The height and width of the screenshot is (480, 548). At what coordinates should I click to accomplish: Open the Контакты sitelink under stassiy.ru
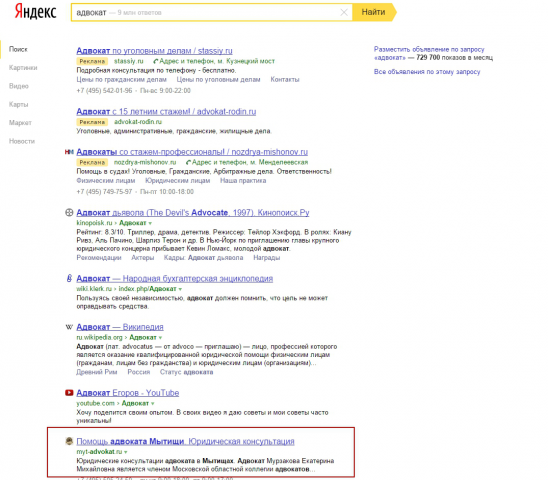[x=285, y=80]
